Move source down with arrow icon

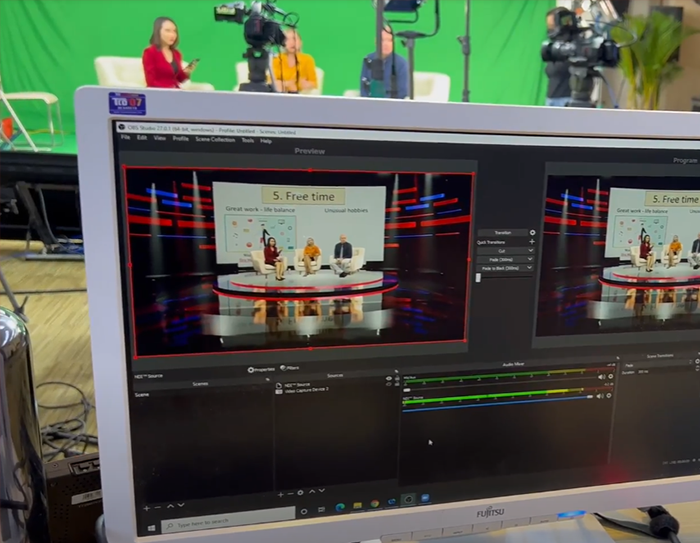point(321,491)
